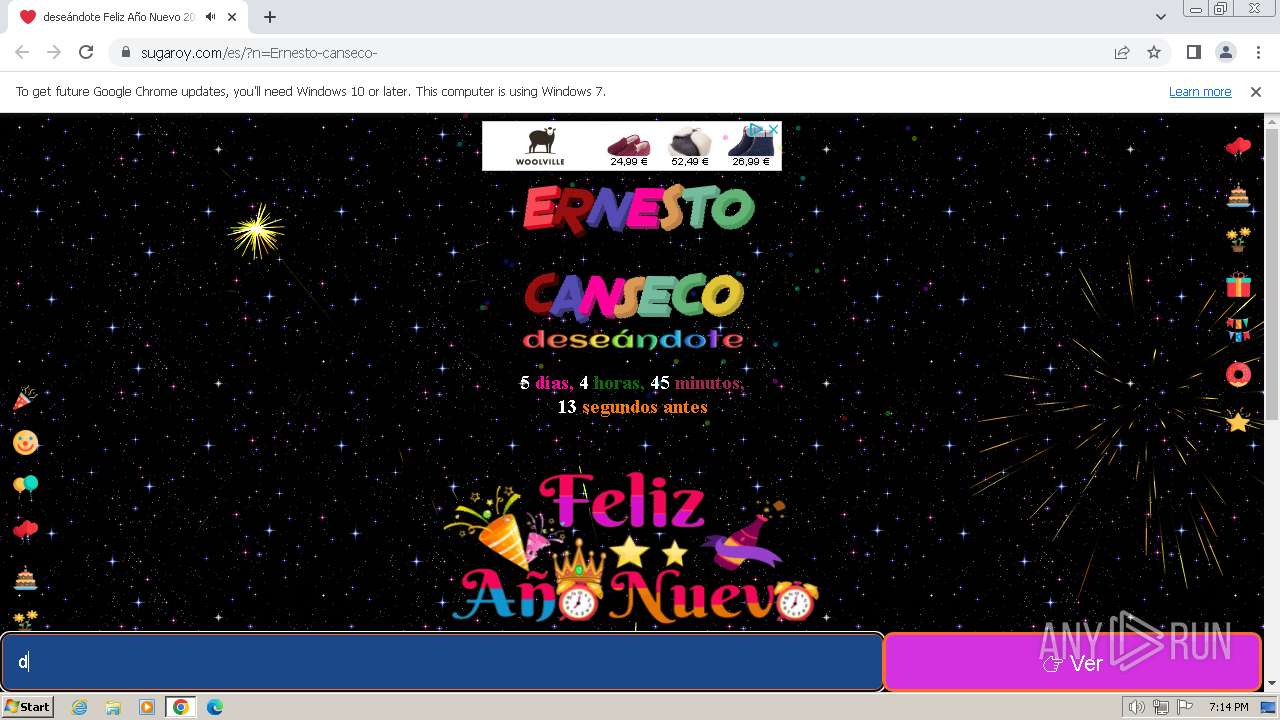
Task: Select the flower pot icon on right sidebar
Action: tap(1238, 240)
